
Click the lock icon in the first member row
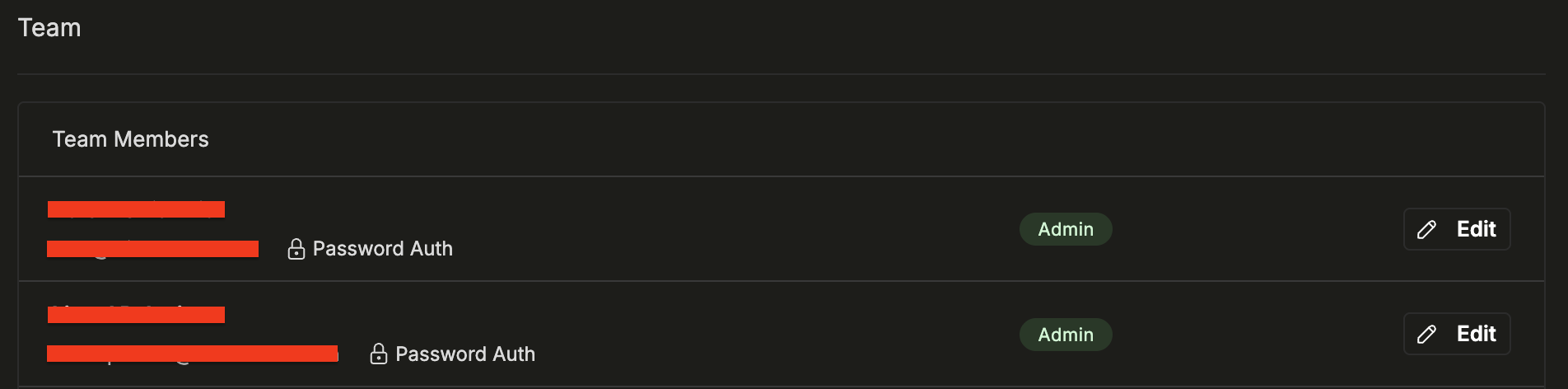click(296, 249)
